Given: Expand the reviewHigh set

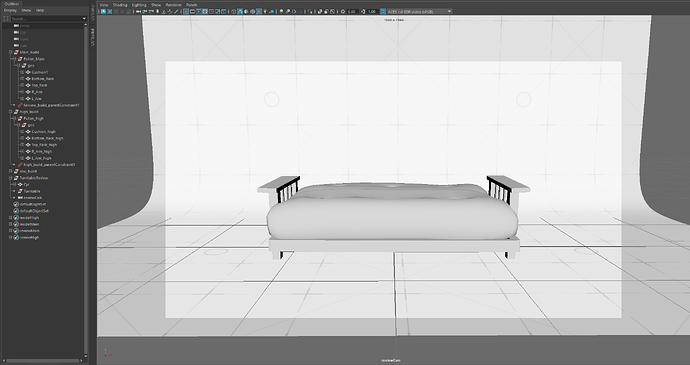Looking at the screenshot, I should (x=11, y=237).
